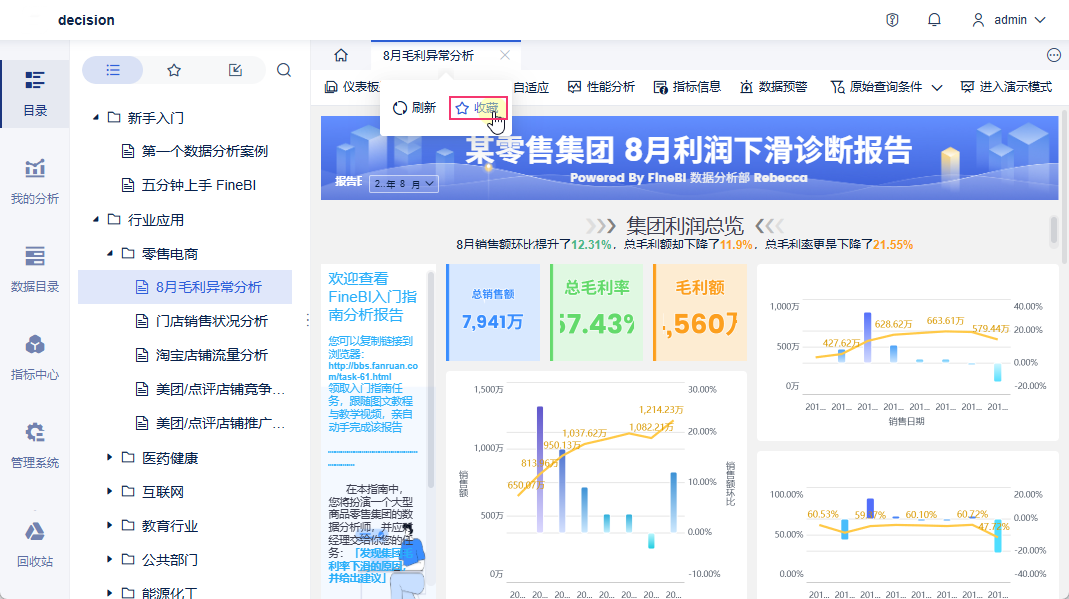Click 自适应 toolbar item
This screenshot has height=599, width=1069.
[x=531, y=87]
